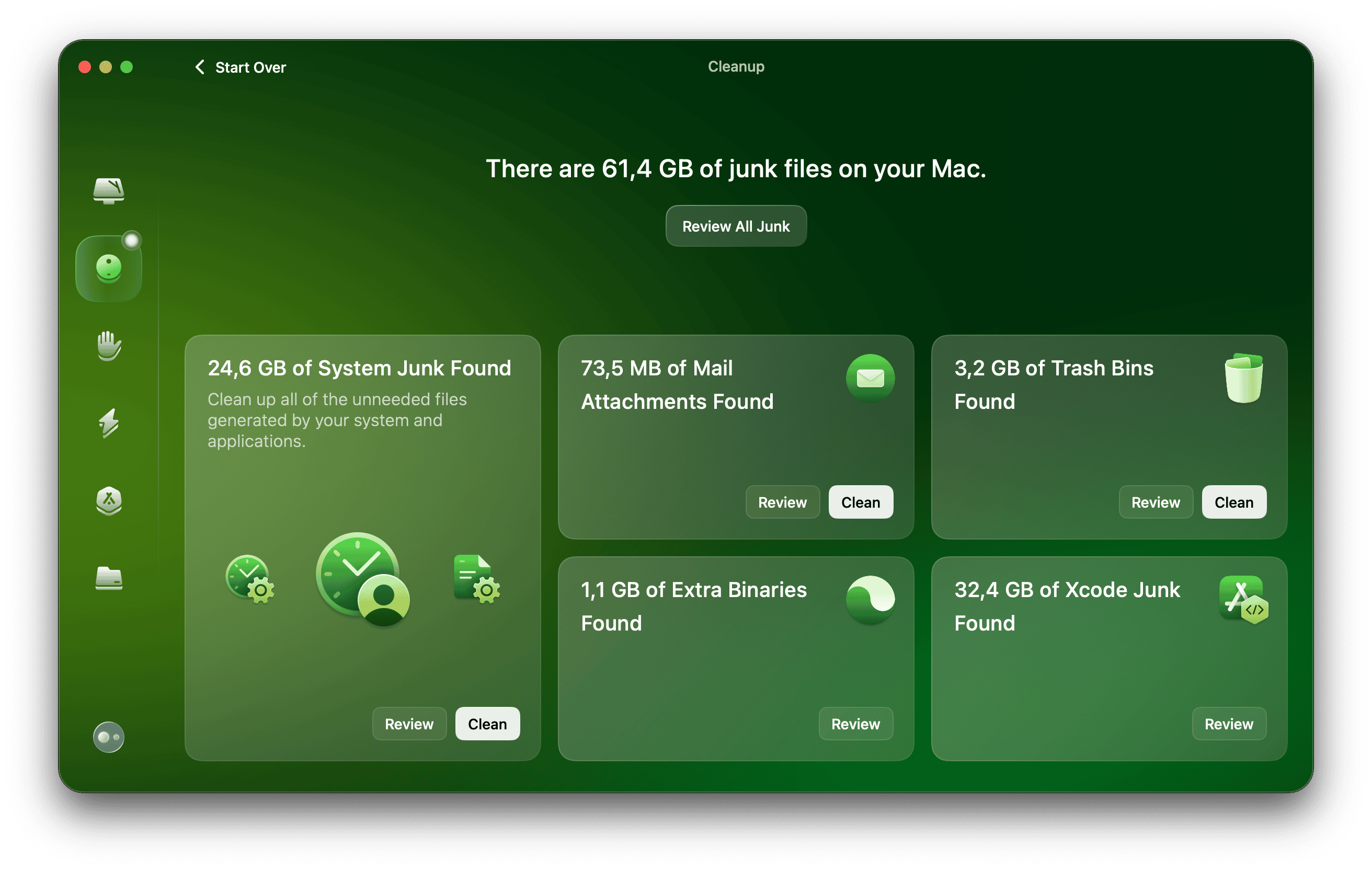Review the System Junk details

pyautogui.click(x=408, y=724)
